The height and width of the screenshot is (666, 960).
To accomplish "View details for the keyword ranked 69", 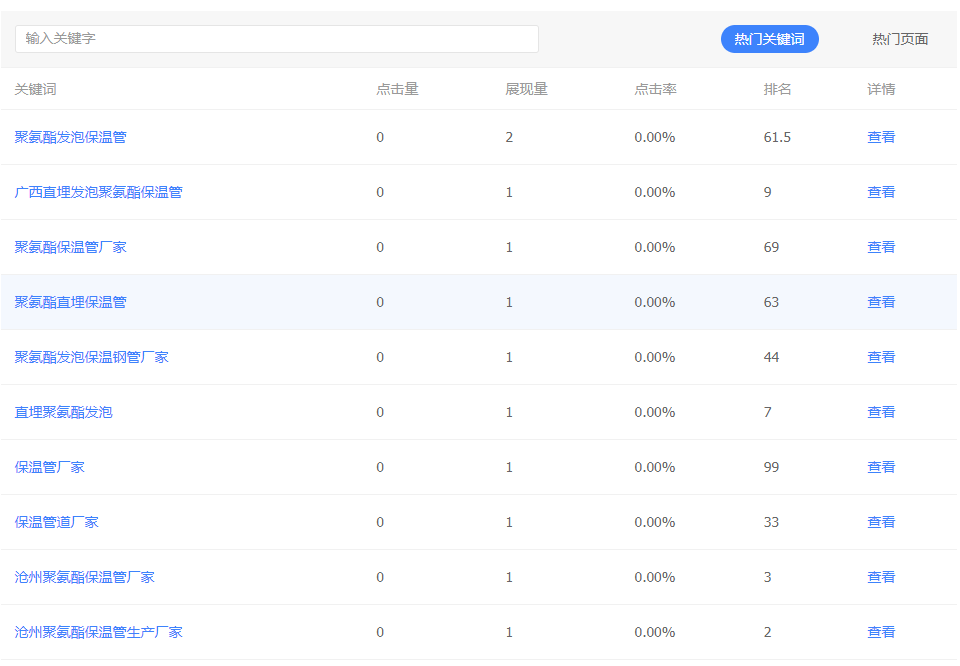I will [880, 247].
